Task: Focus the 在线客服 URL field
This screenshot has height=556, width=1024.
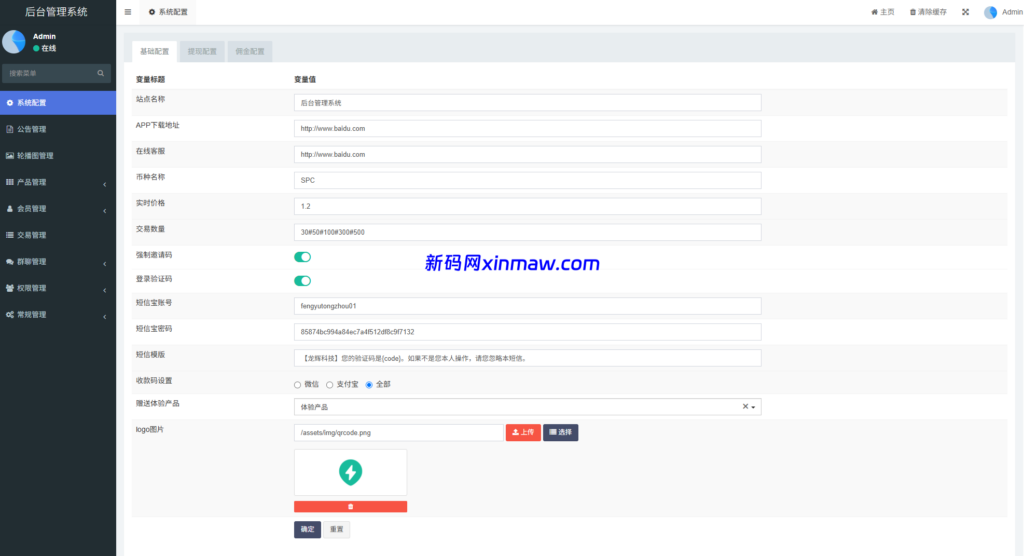Action: click(527, 154)
